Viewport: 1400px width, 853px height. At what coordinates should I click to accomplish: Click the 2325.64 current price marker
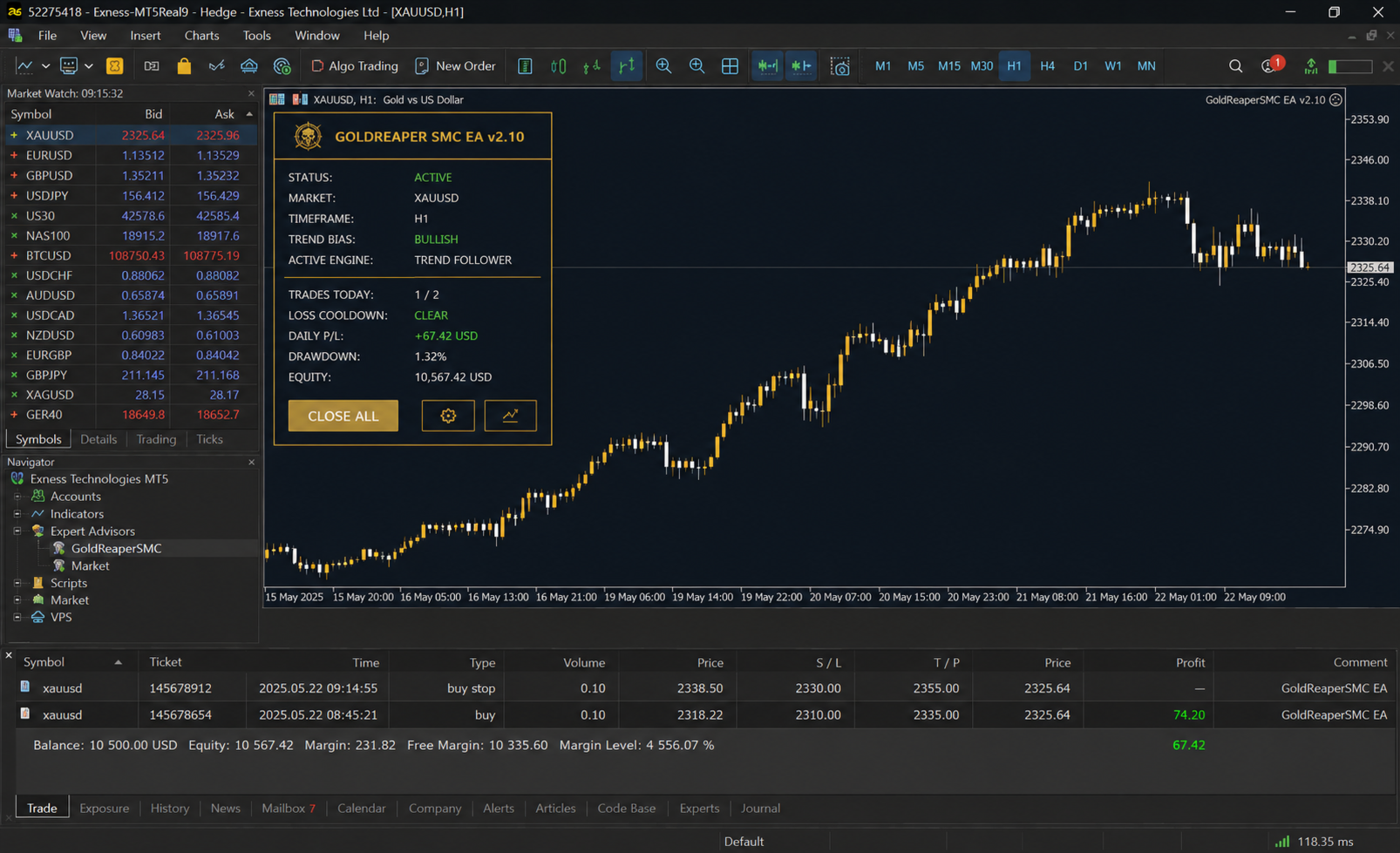point(1370,267)
